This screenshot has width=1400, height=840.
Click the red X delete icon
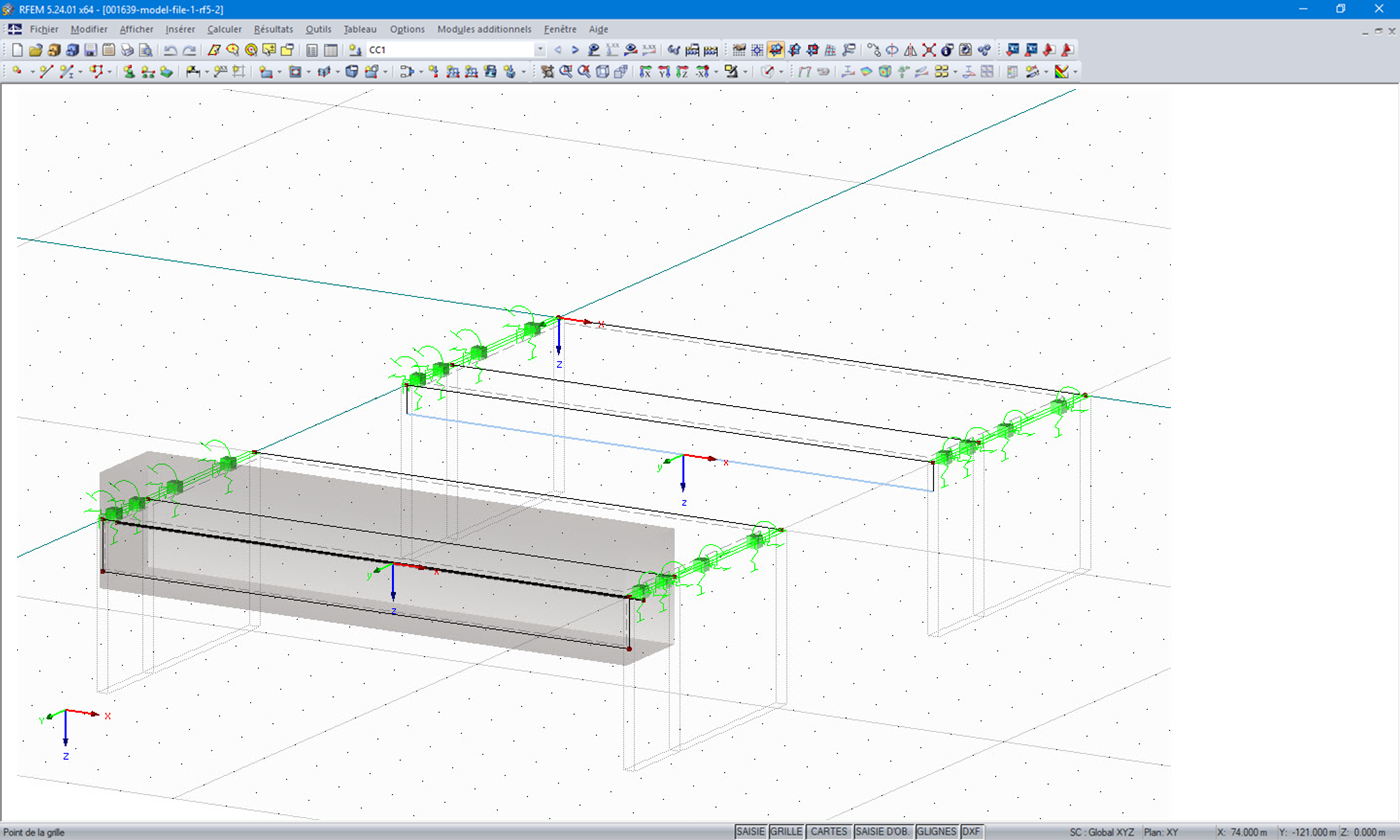(929, 49)
